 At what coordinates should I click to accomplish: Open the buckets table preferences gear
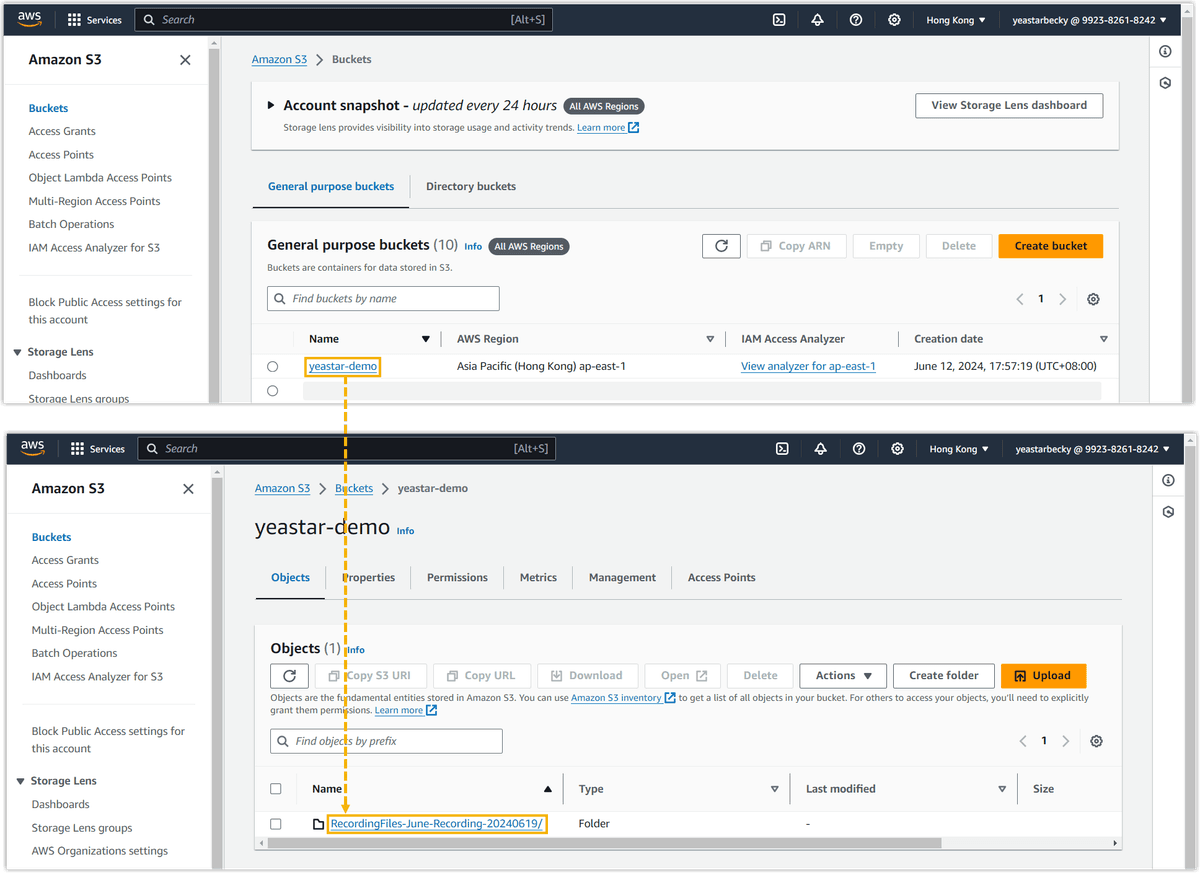(1093, 298)
